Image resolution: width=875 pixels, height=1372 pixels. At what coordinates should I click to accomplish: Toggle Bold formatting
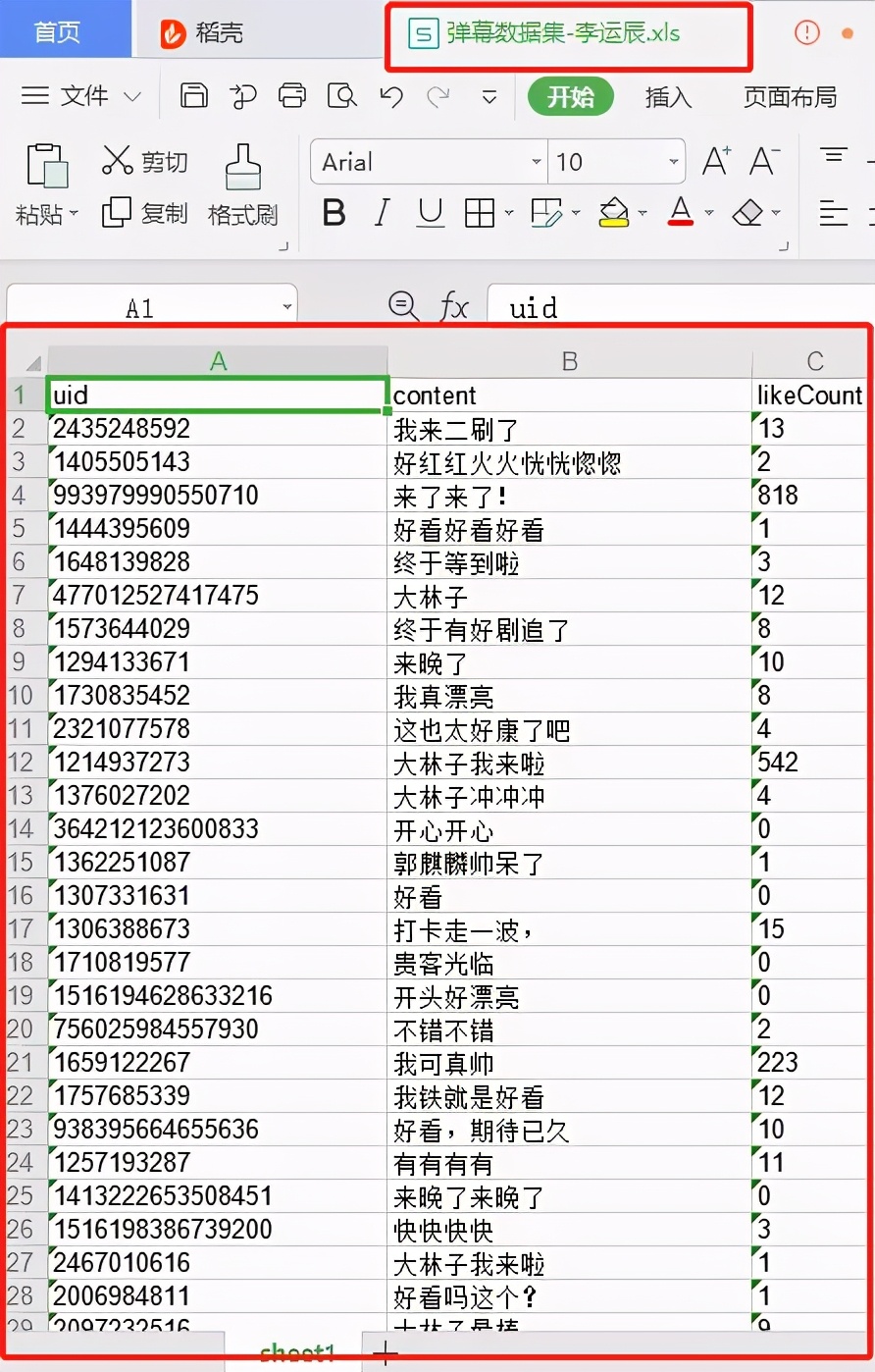pyautogui.click(x=334, y=213)
